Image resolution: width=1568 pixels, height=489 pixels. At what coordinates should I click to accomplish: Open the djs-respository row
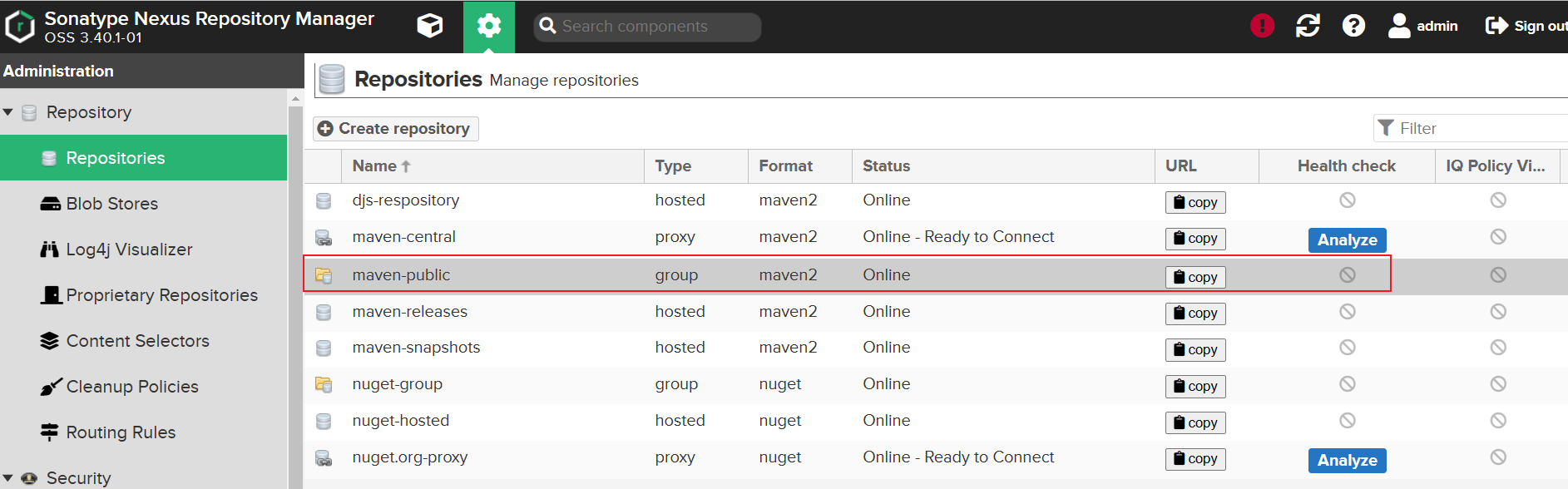[x=936, y=200]
